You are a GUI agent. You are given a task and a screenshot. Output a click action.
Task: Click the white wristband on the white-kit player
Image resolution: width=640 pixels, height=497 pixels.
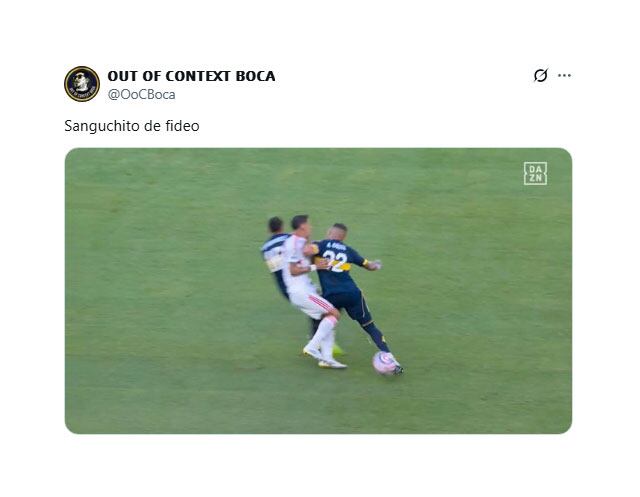coord(313,268)
